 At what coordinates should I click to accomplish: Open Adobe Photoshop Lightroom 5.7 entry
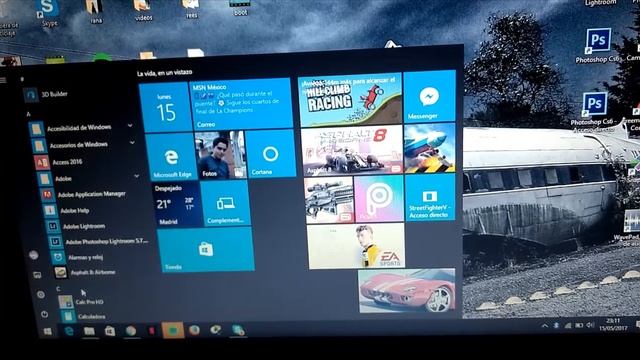[x=99, y=242]
